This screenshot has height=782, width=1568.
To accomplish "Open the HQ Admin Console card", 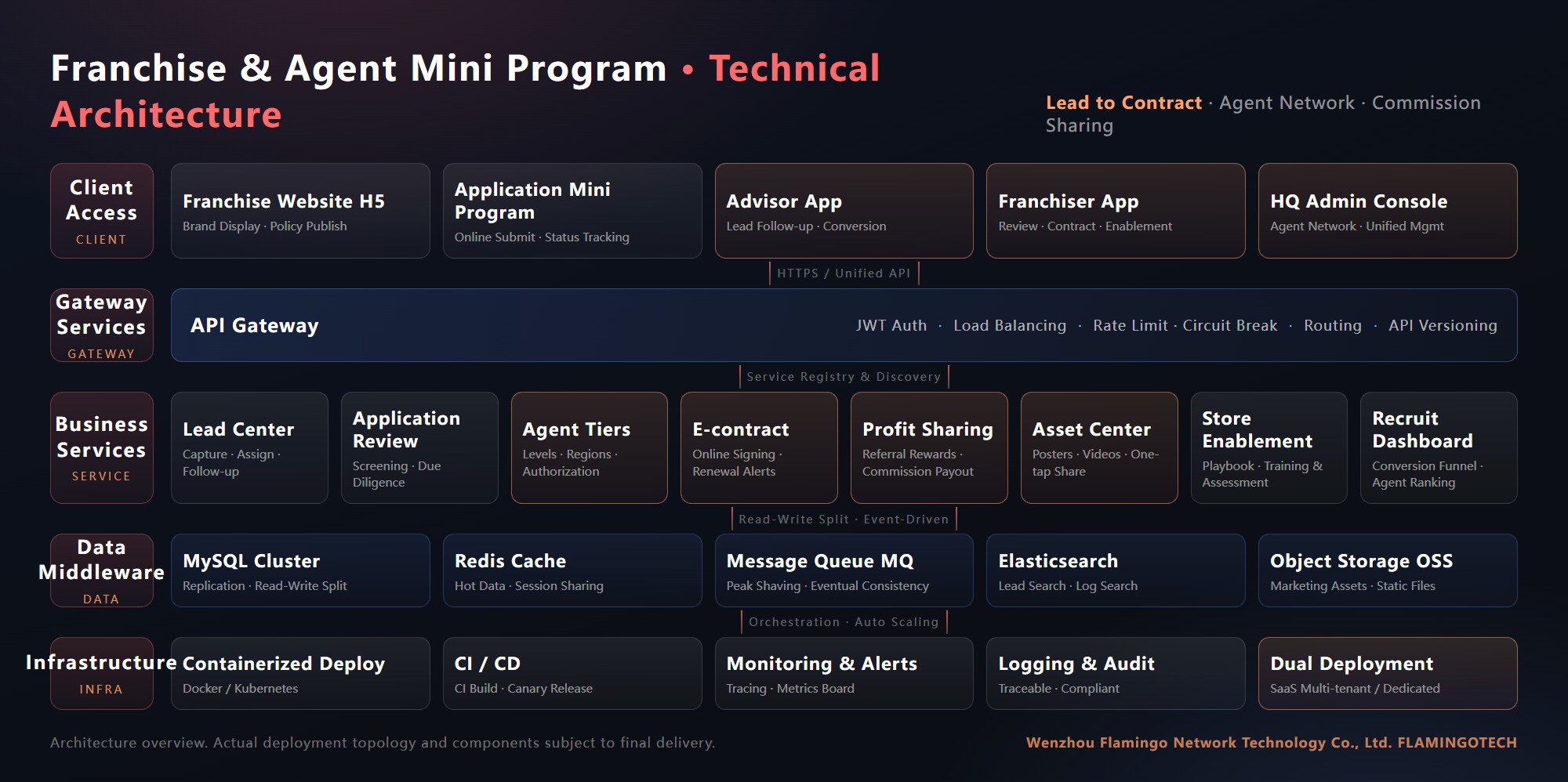I will coord(1388,211).
